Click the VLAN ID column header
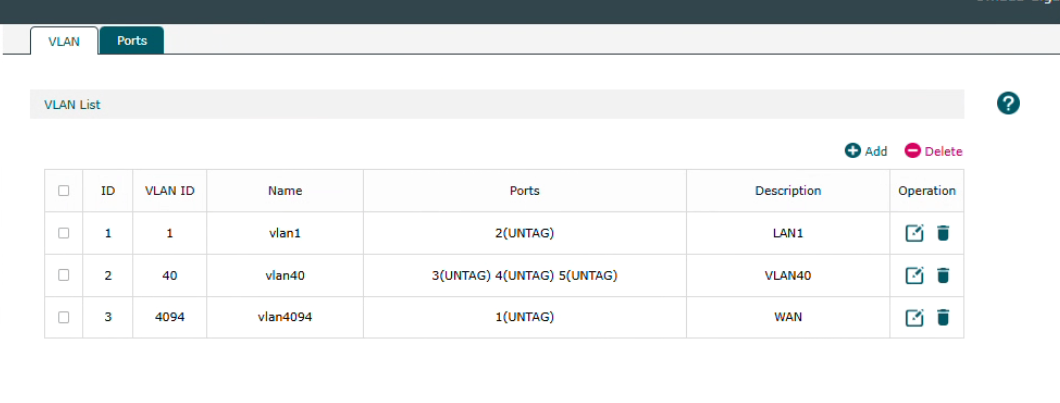 pos(169,190)
